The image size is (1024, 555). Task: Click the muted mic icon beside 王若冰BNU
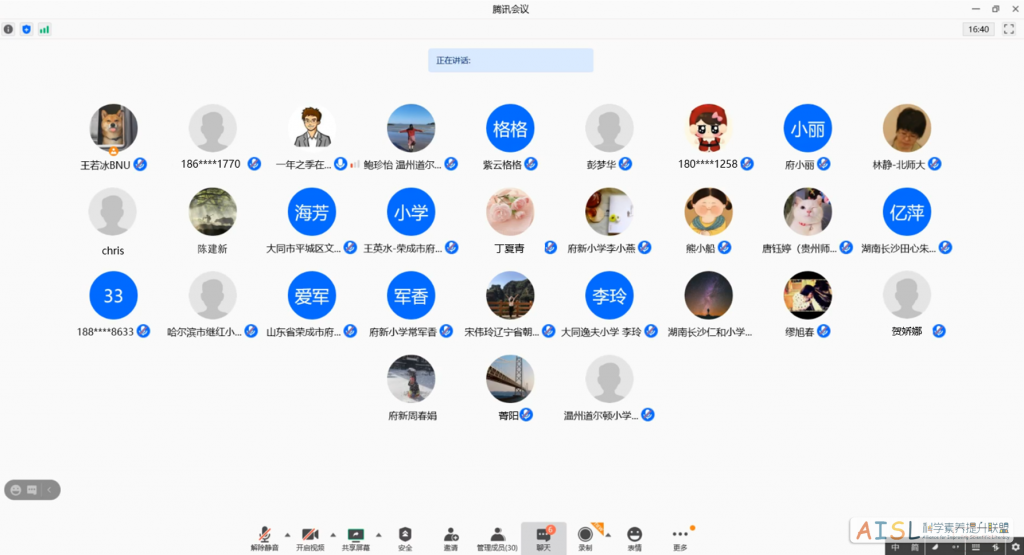[140, 165]
